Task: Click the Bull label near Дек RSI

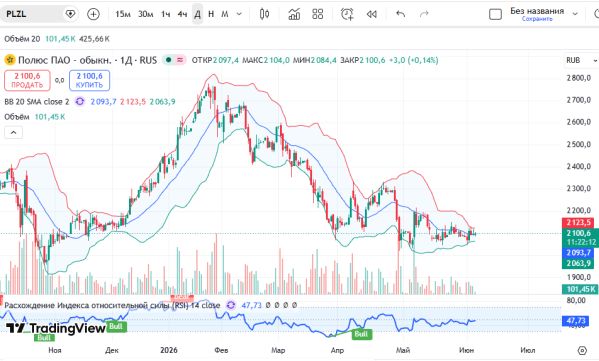Action: tap(116, 327)
